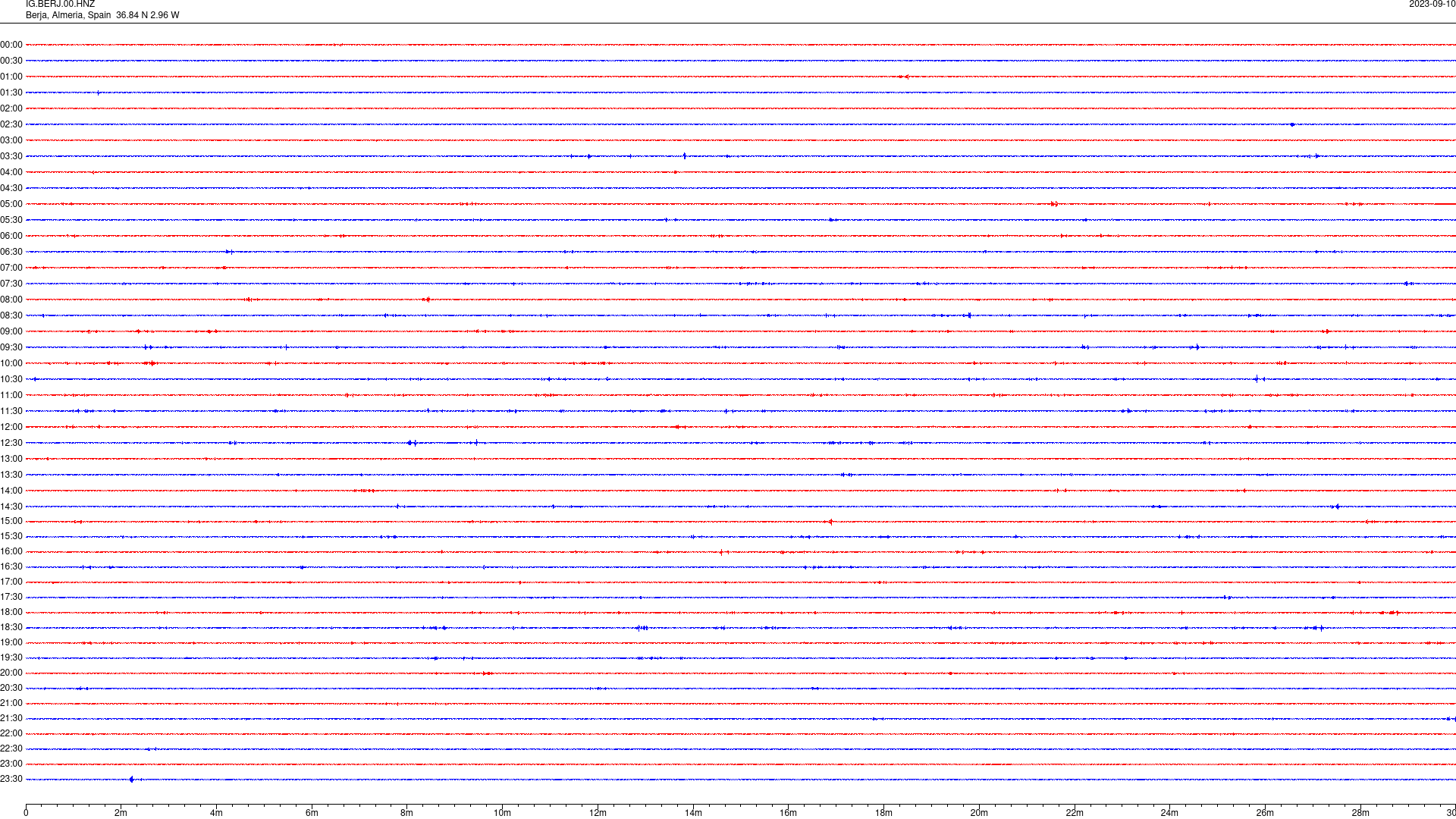The image size is (1456, 819).
Task: Select the 14:00 time row label
Action: click(x=11, y=491)
